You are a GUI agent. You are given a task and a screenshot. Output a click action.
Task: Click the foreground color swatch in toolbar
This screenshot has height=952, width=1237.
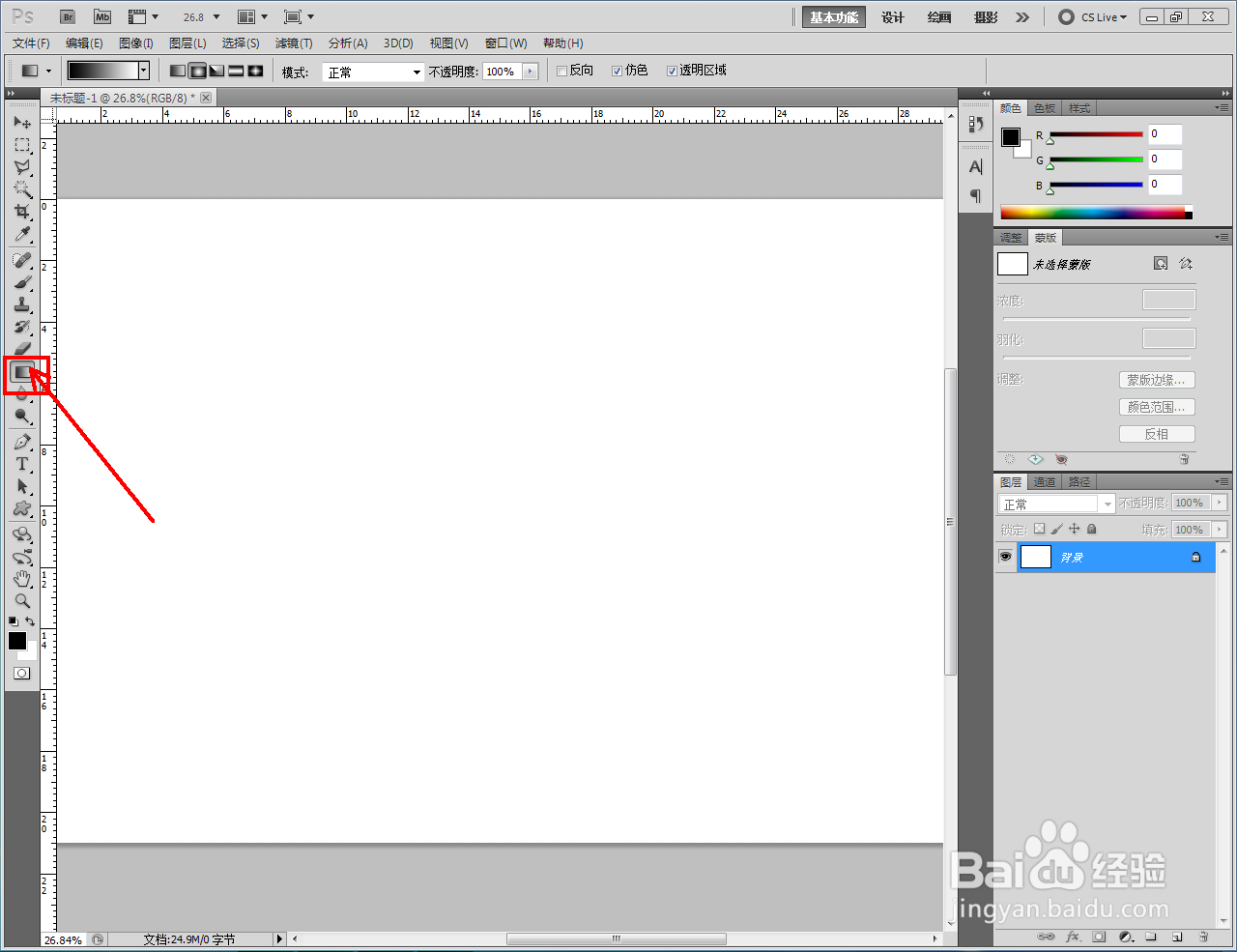click(17, 641)
